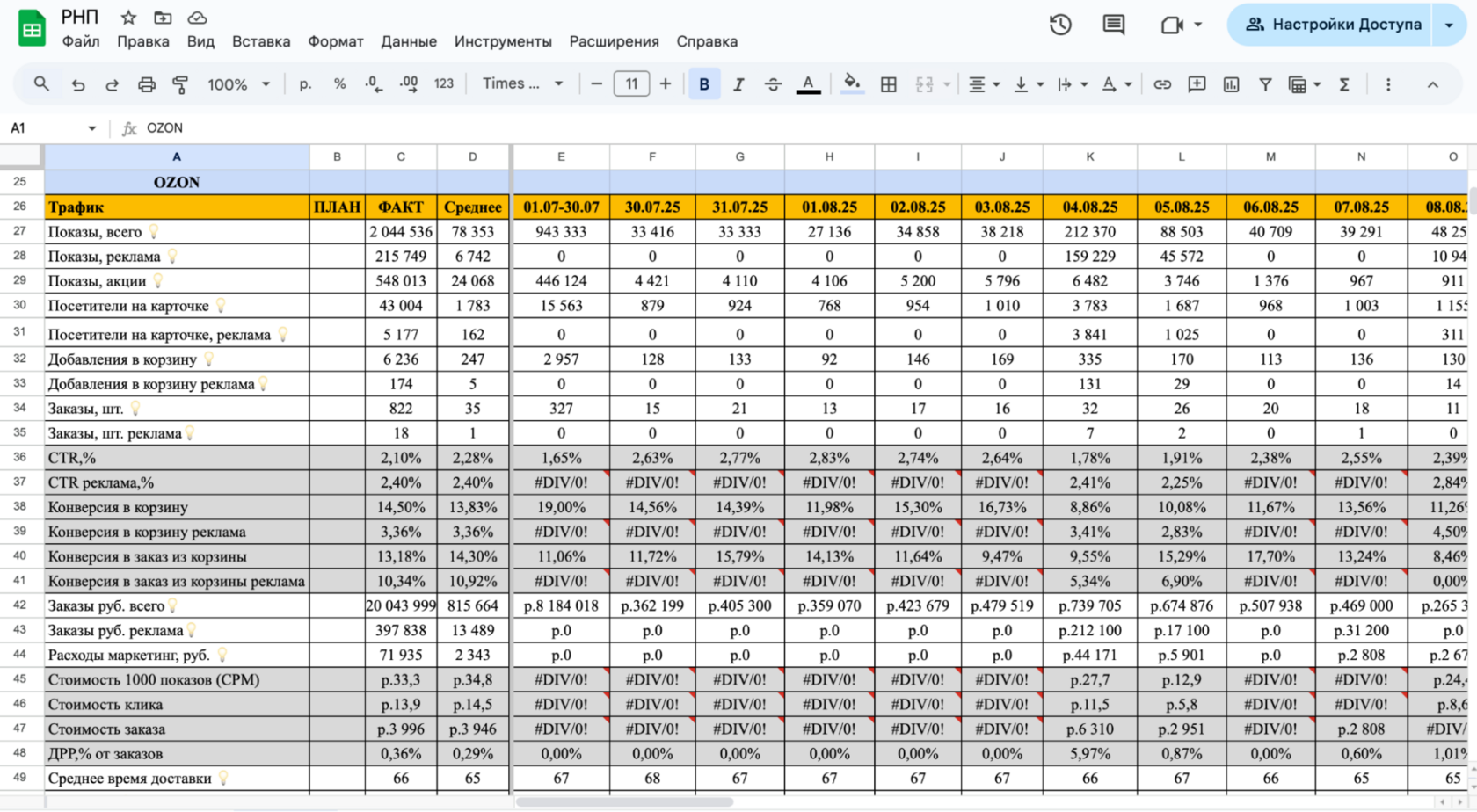Image resolution: width=1477 pixels, height=812 pixels.
Task: Show more toolbar options (three dots)
Action: click(1388, 84)
